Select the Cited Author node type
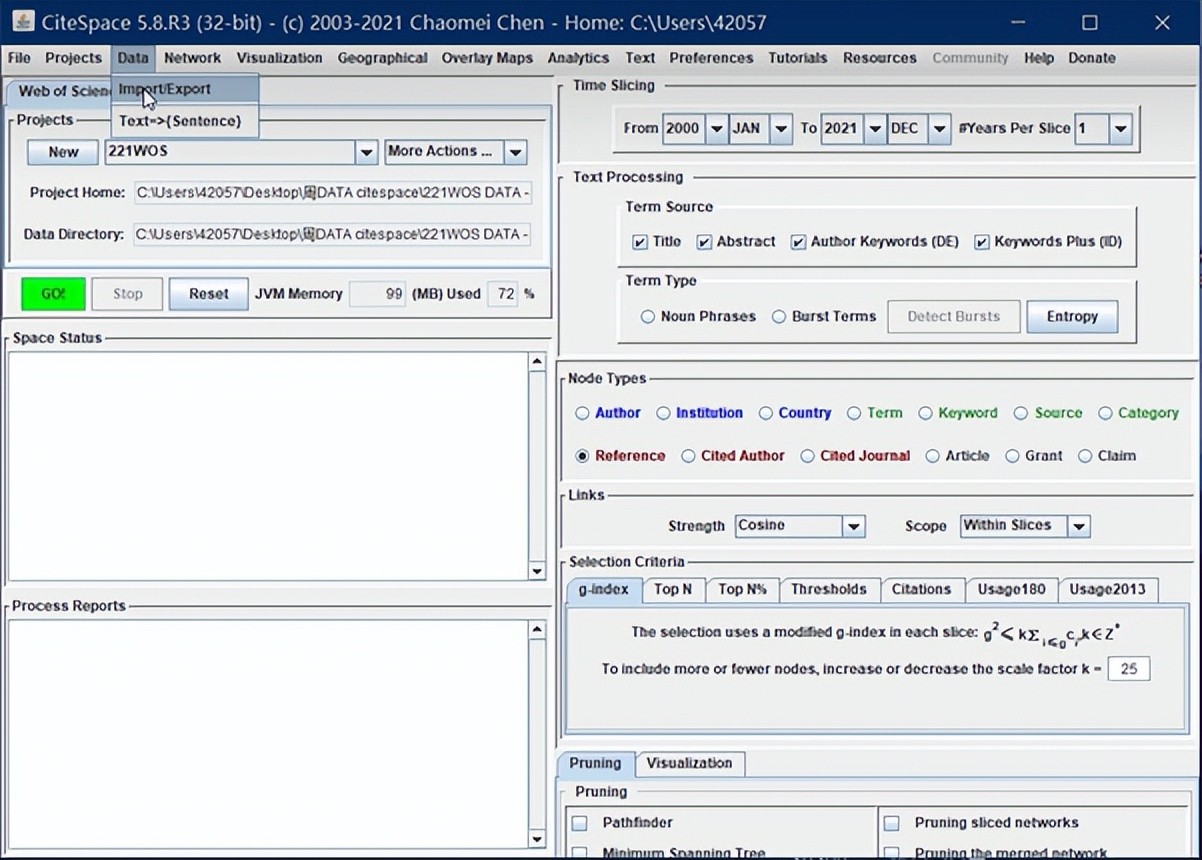Image resolution: width=1202 pixels, height=860 pixels. coord(688,456)
